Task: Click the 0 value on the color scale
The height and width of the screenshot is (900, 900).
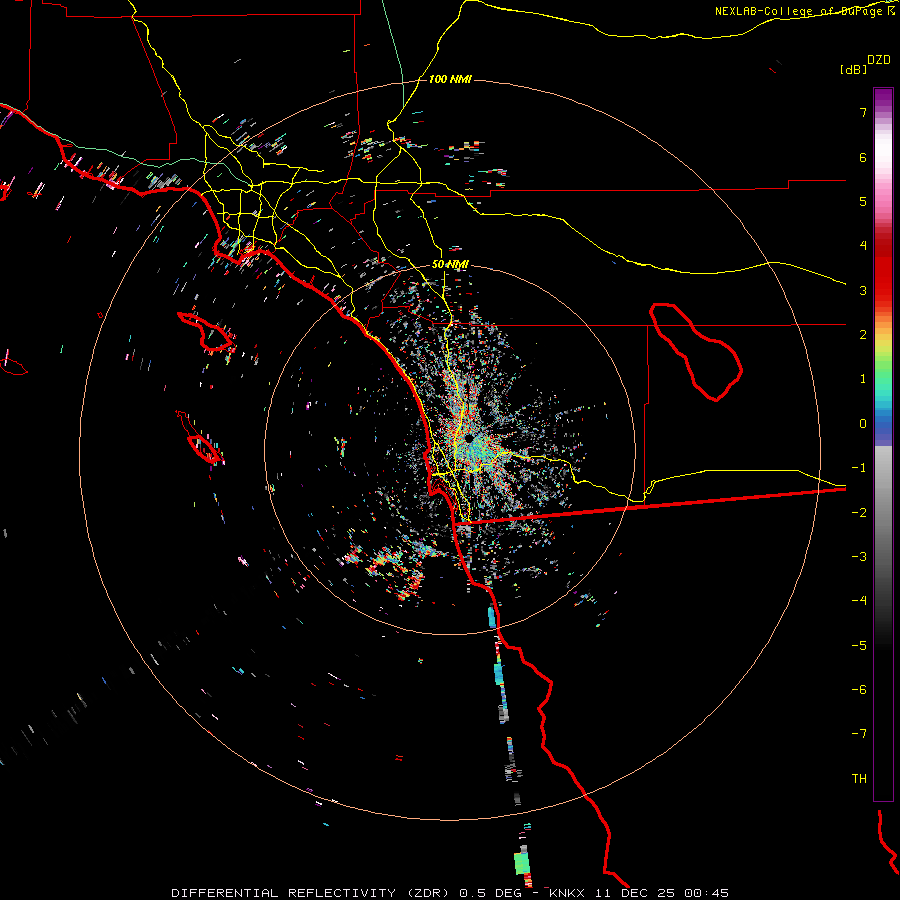Action: (863, 424)
